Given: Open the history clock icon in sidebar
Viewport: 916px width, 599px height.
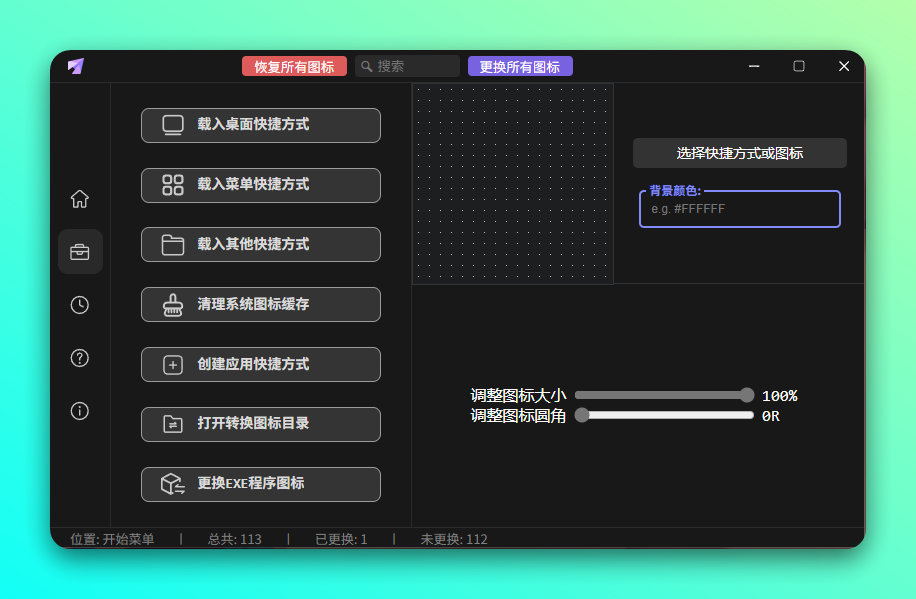Looking at the screenshot, I should point(79,304).
